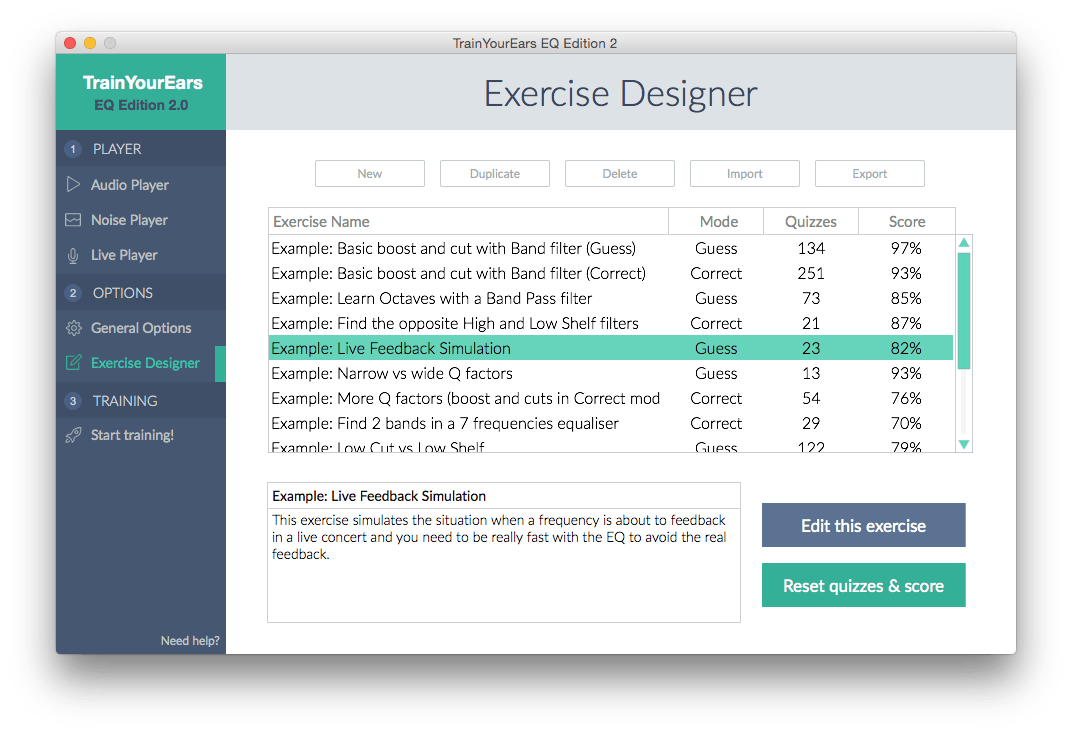Sort exercises by the Score column header

(906, 221)
